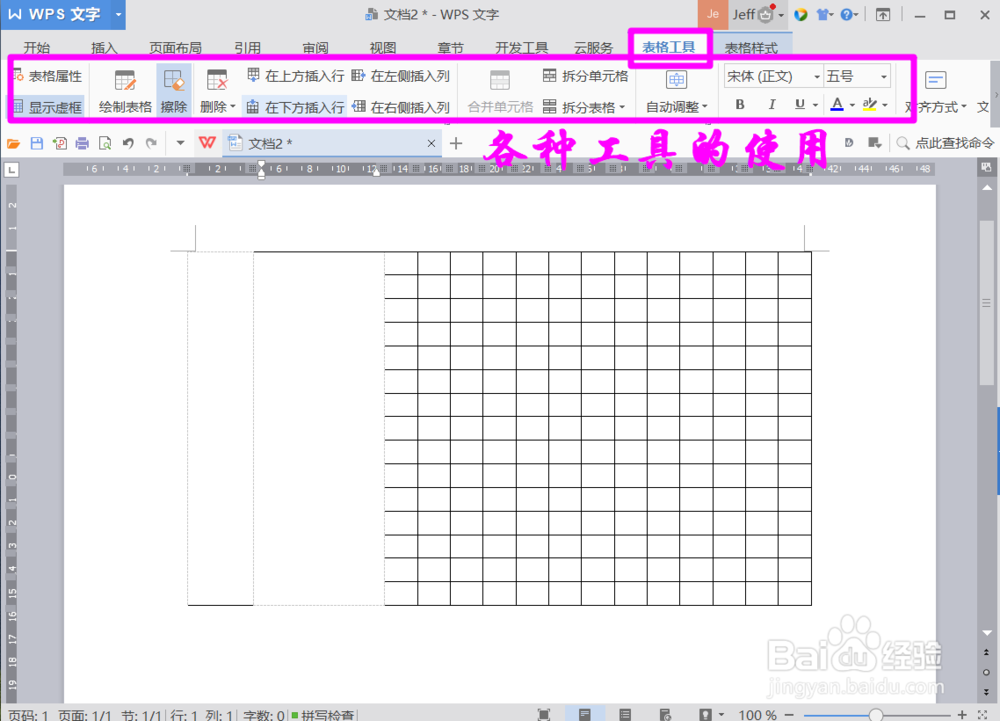Image resolution: width=1000 pixels, height=721 pixels.
Task: Apply the font color A button
Action: click(x=837, y=105)
